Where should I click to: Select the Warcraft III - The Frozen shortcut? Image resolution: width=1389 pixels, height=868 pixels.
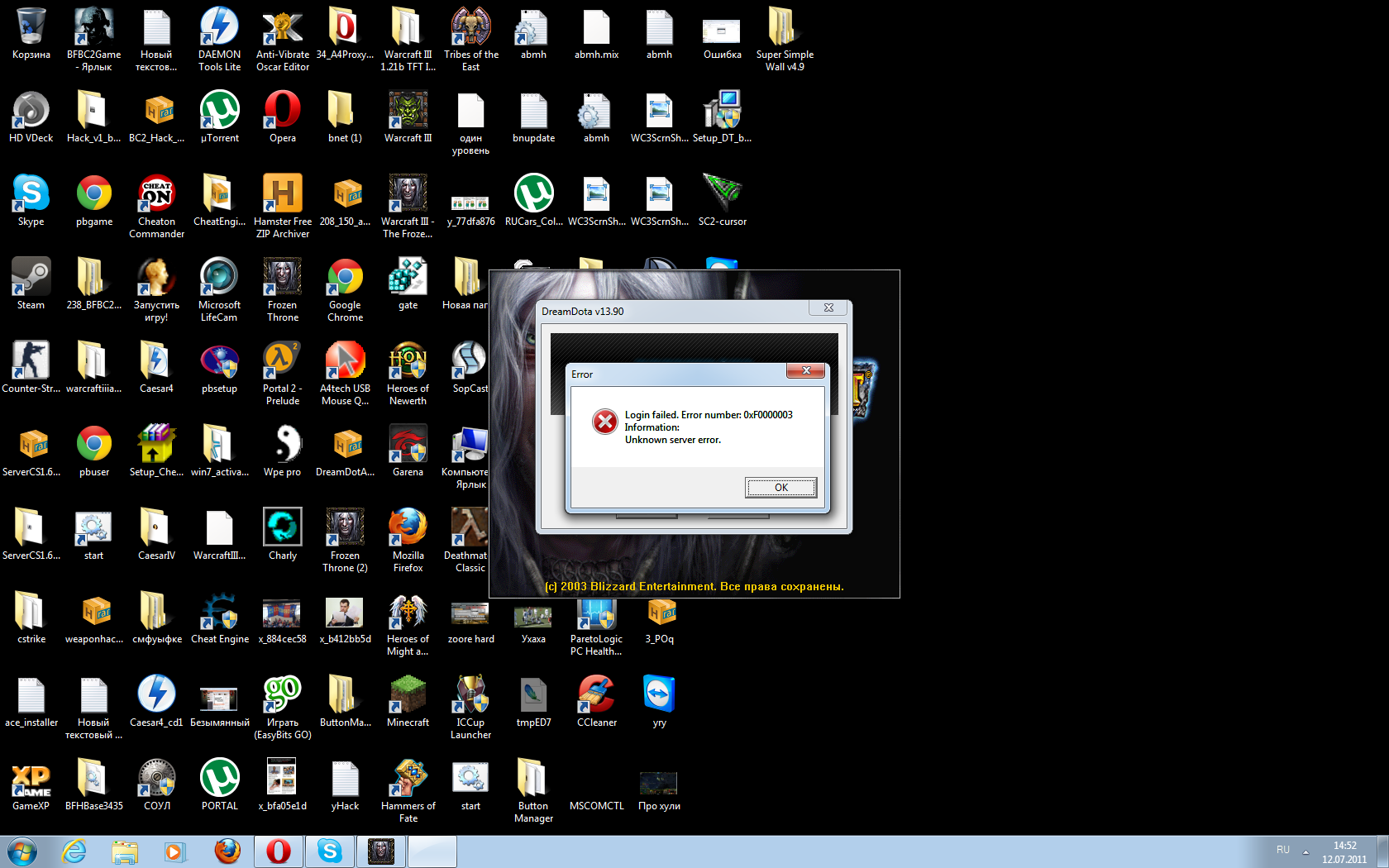tap(408, 207)
